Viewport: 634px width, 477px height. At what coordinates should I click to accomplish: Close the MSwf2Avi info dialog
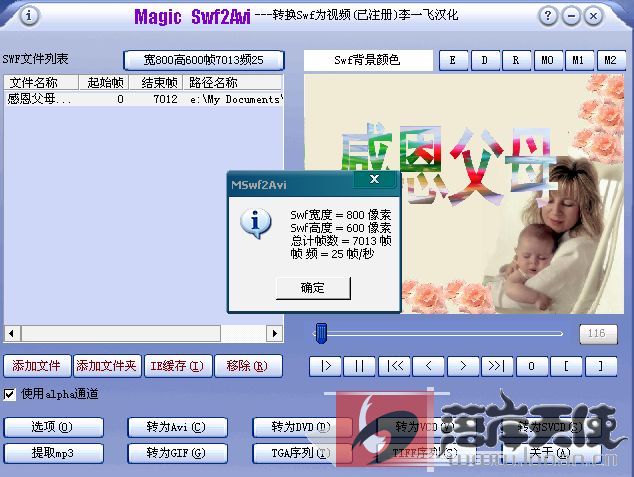tap(374, 179)
